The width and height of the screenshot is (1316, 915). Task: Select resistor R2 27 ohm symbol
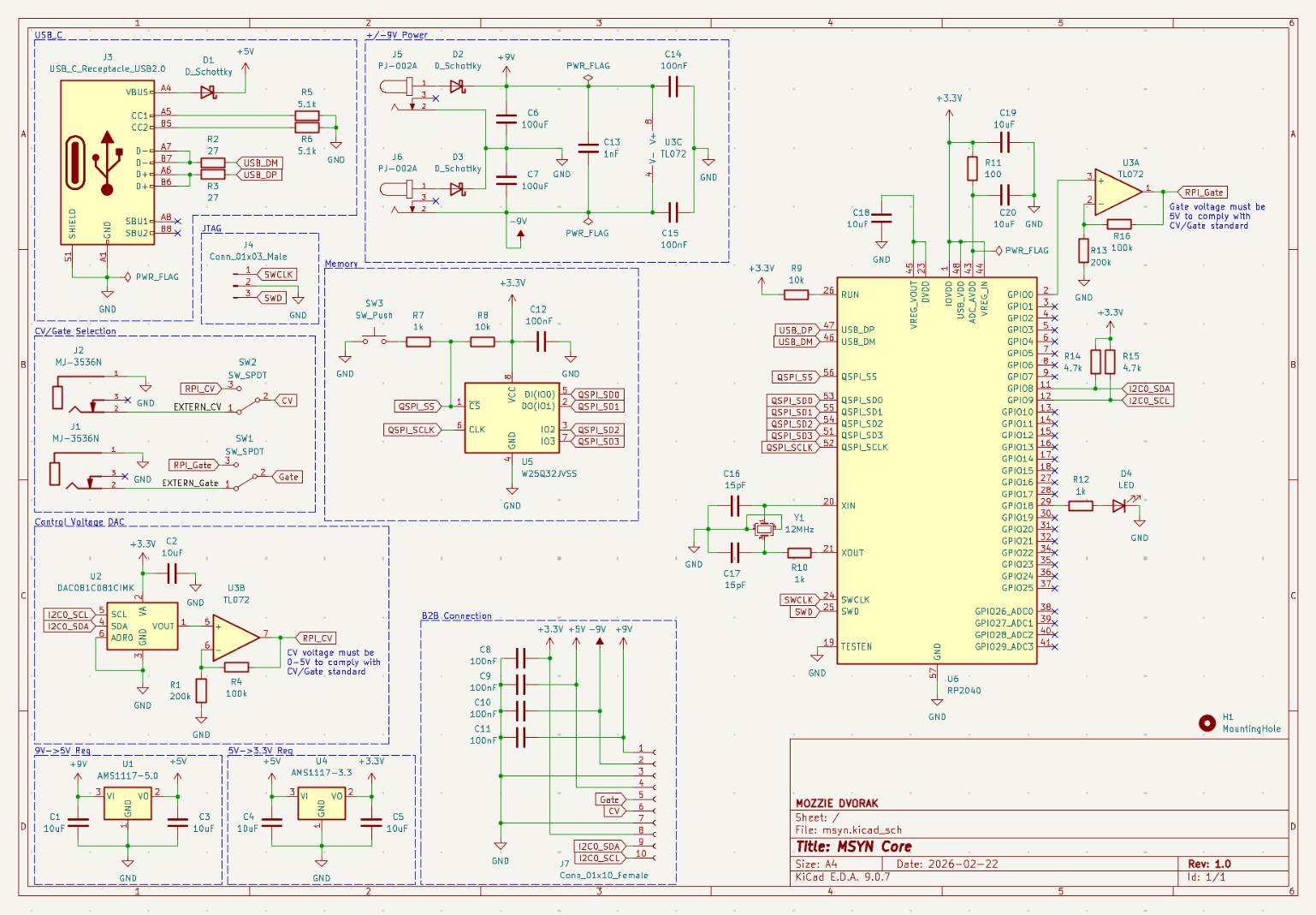coord(213,162)
